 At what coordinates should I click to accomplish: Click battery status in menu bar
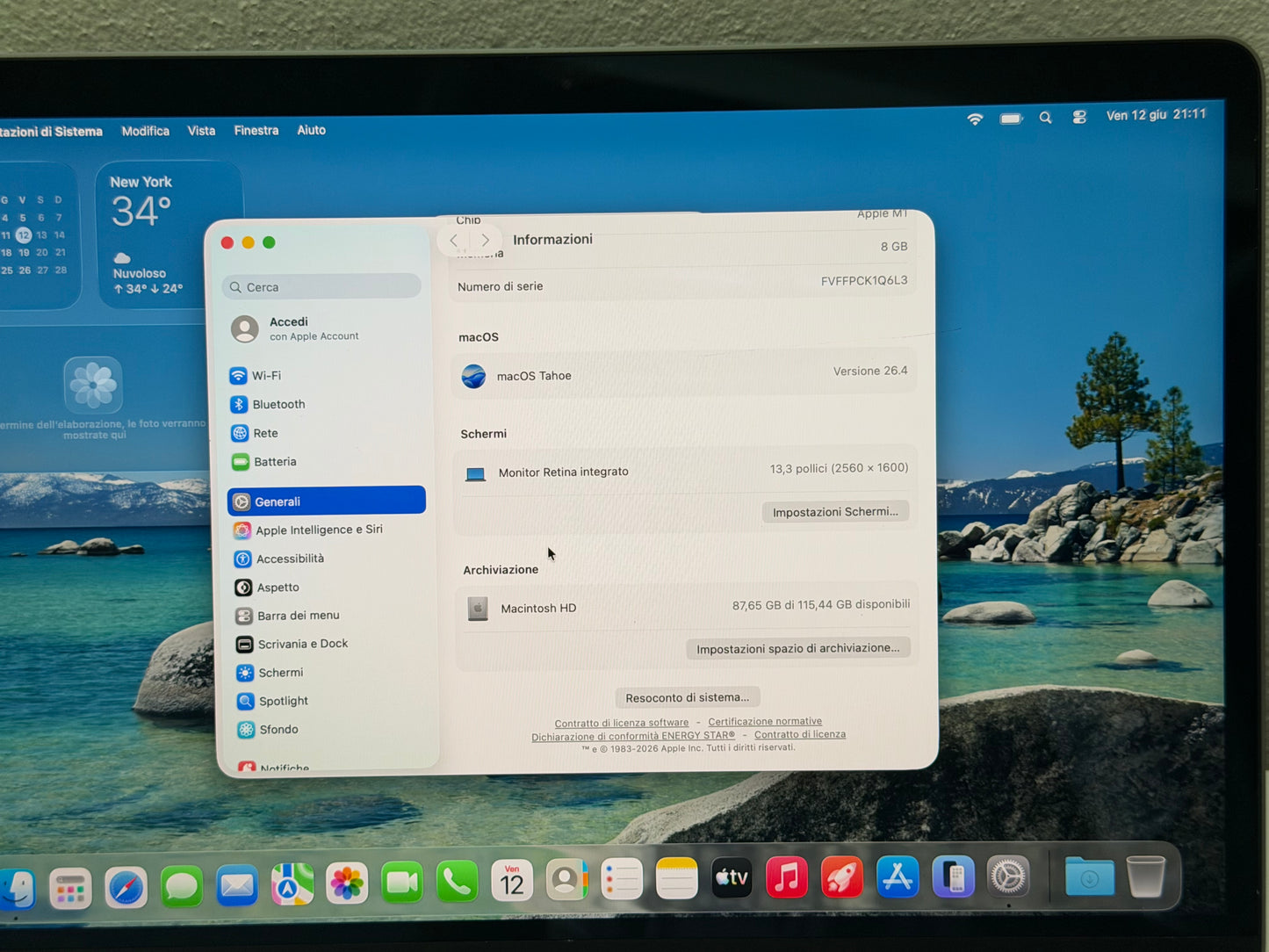click(1011, 118)
